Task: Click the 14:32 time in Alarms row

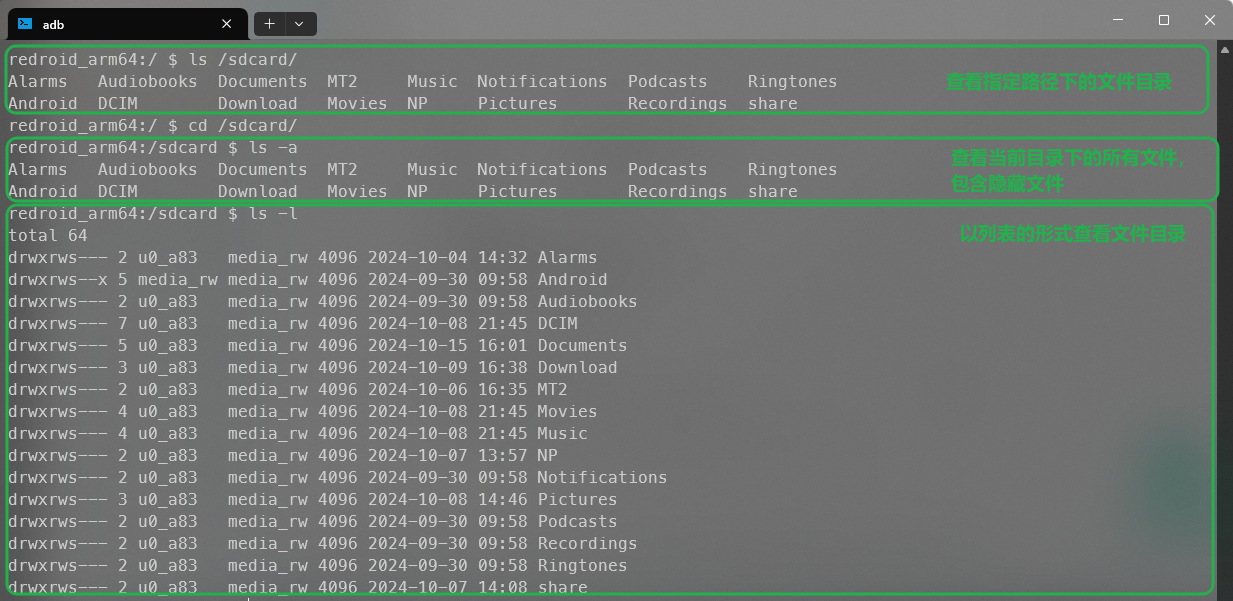Action: [x=503, y=257]
